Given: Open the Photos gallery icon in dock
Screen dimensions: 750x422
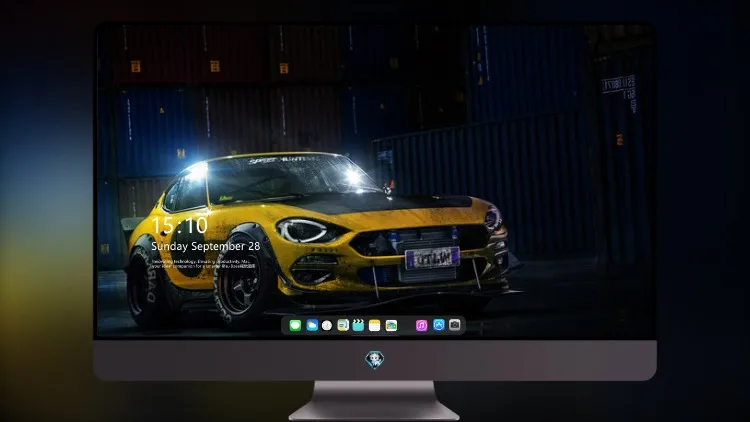Looking at the screenshot, I should click(x=391, y=325).
